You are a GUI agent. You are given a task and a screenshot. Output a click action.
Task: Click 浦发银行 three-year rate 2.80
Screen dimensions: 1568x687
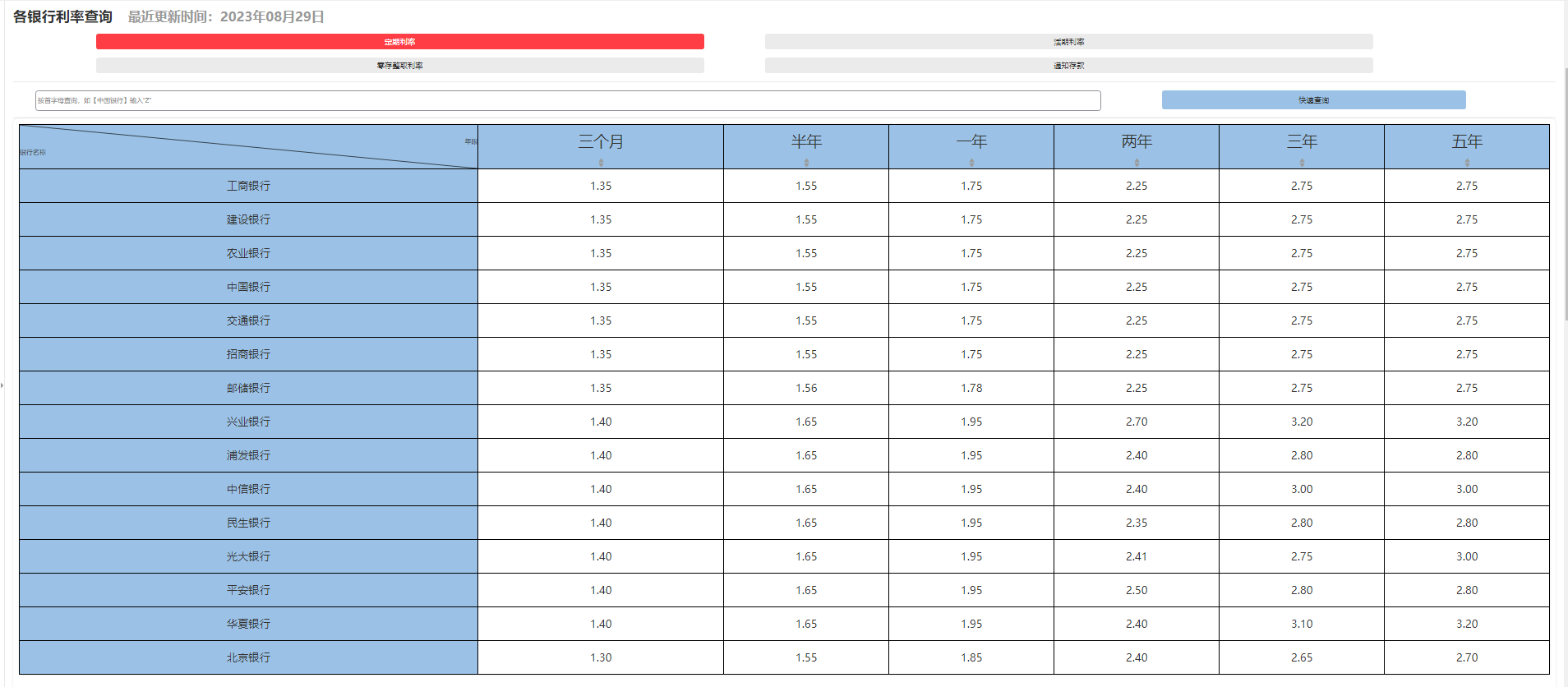[1302, 455]
